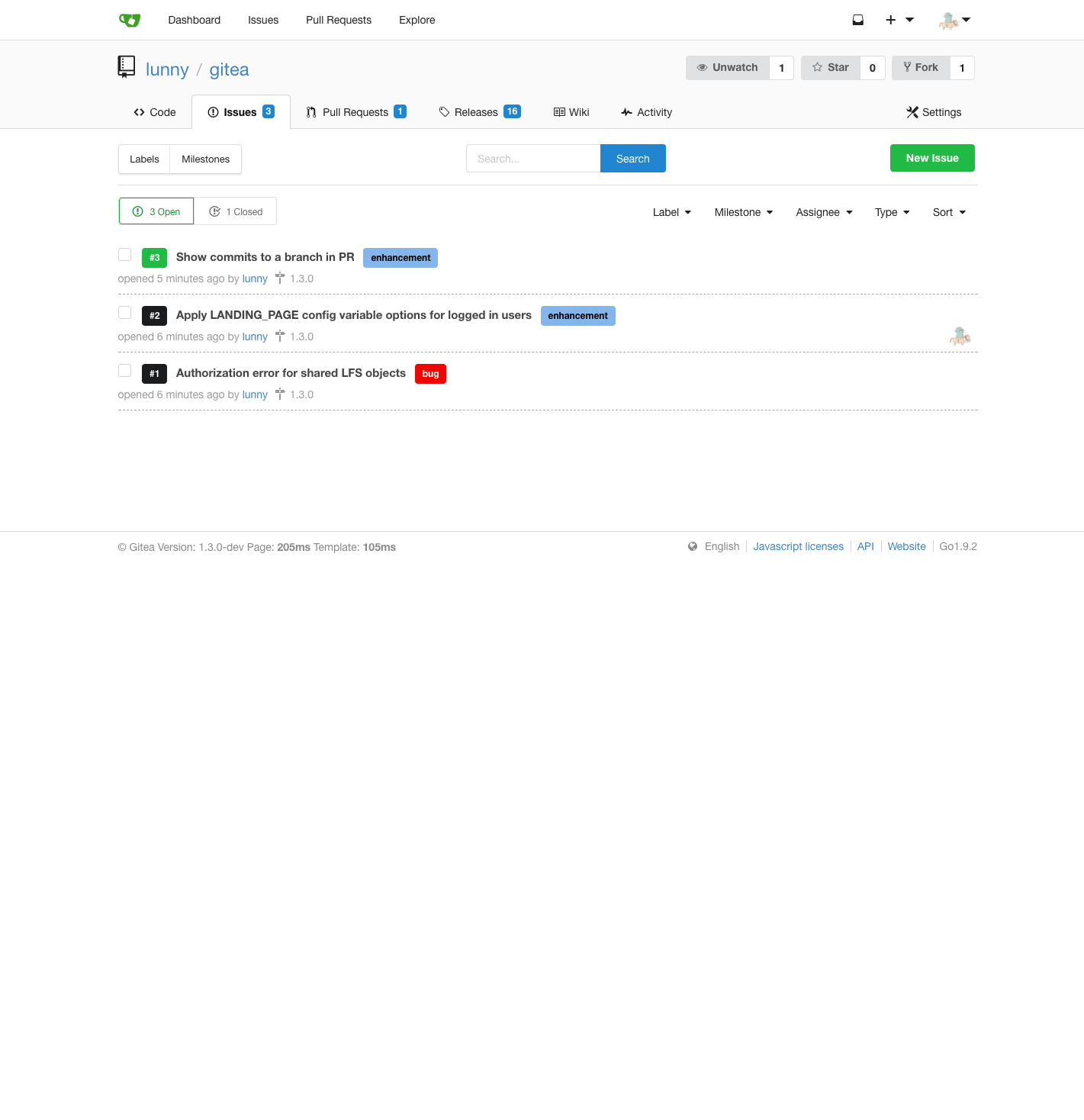This screenshot has width=1084, height=1120.
Task: Expand the Label filter dropdown
Action: point(672,212)
